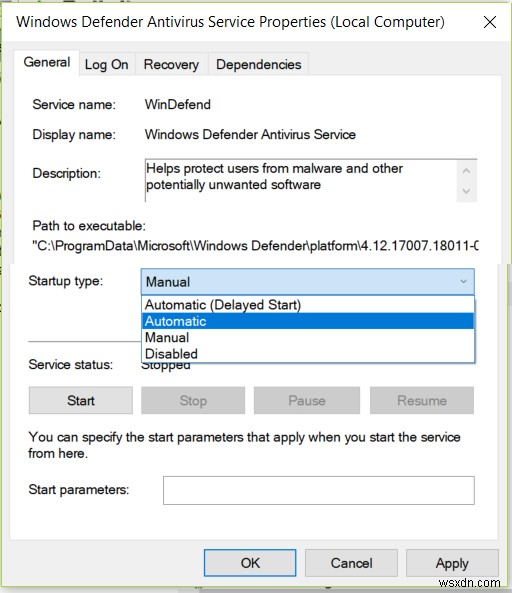Close the Service Properties dialog
This screenshot has width=512, height=593.
click(490, 22)
